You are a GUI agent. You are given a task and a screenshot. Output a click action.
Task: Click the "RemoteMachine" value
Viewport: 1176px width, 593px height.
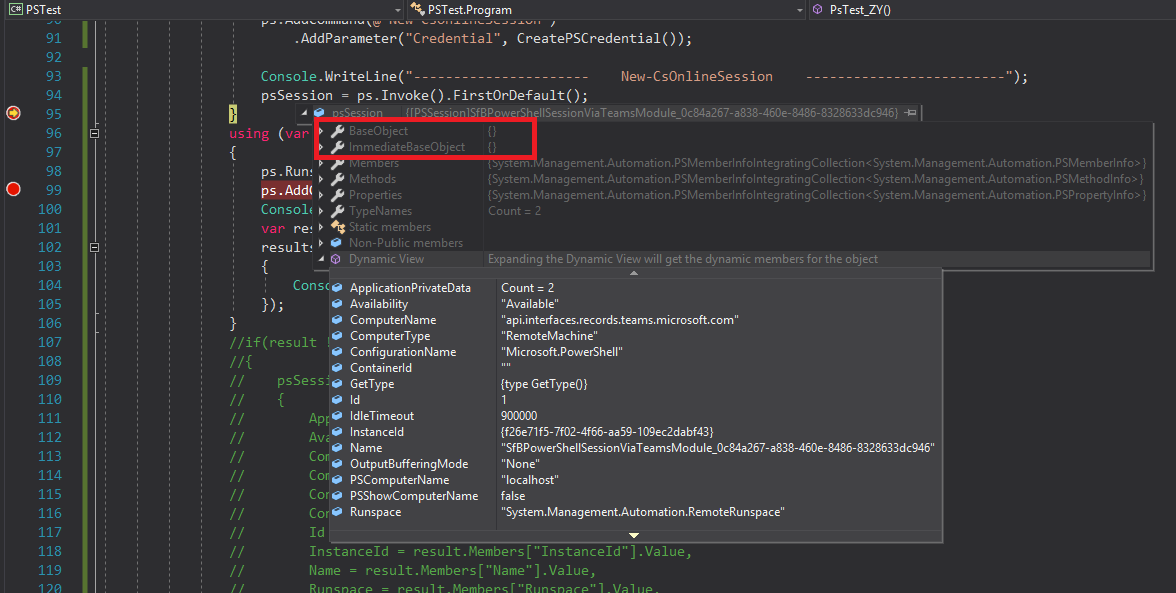point(549,336)
